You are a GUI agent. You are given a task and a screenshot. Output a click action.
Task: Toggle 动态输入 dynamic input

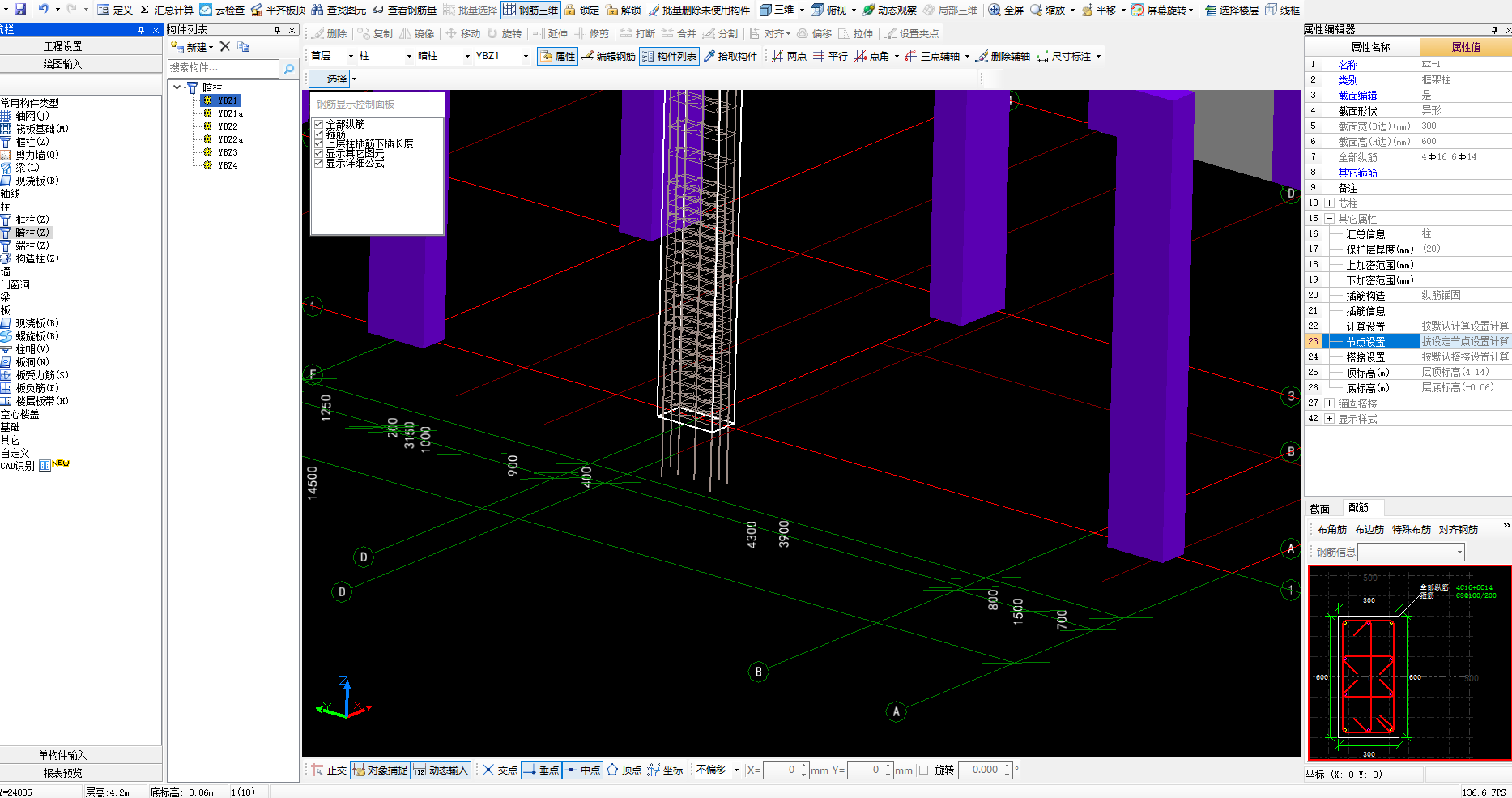(441, 770)
